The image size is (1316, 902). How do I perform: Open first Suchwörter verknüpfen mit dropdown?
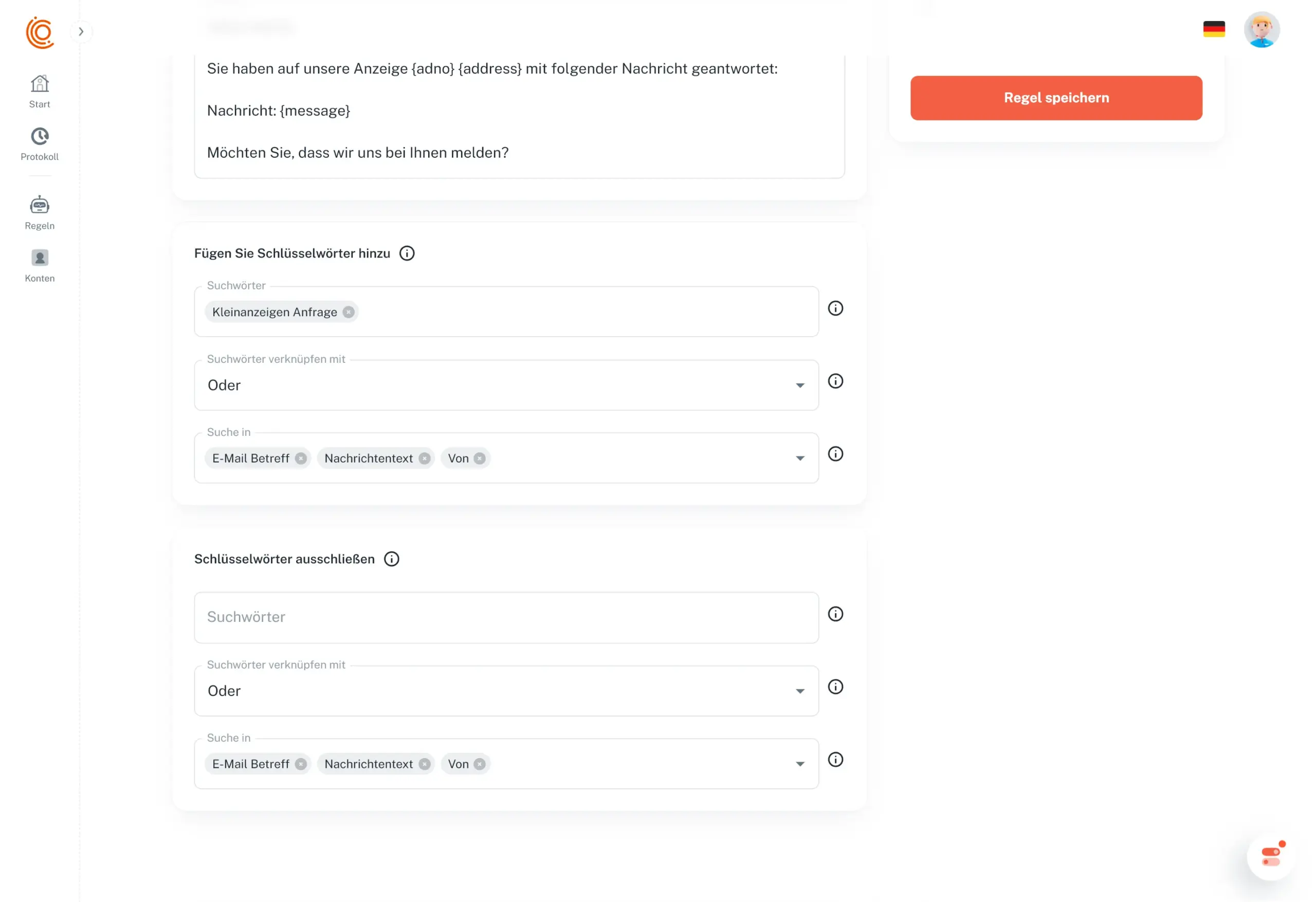pyautogui.click(x=506, y=385)
